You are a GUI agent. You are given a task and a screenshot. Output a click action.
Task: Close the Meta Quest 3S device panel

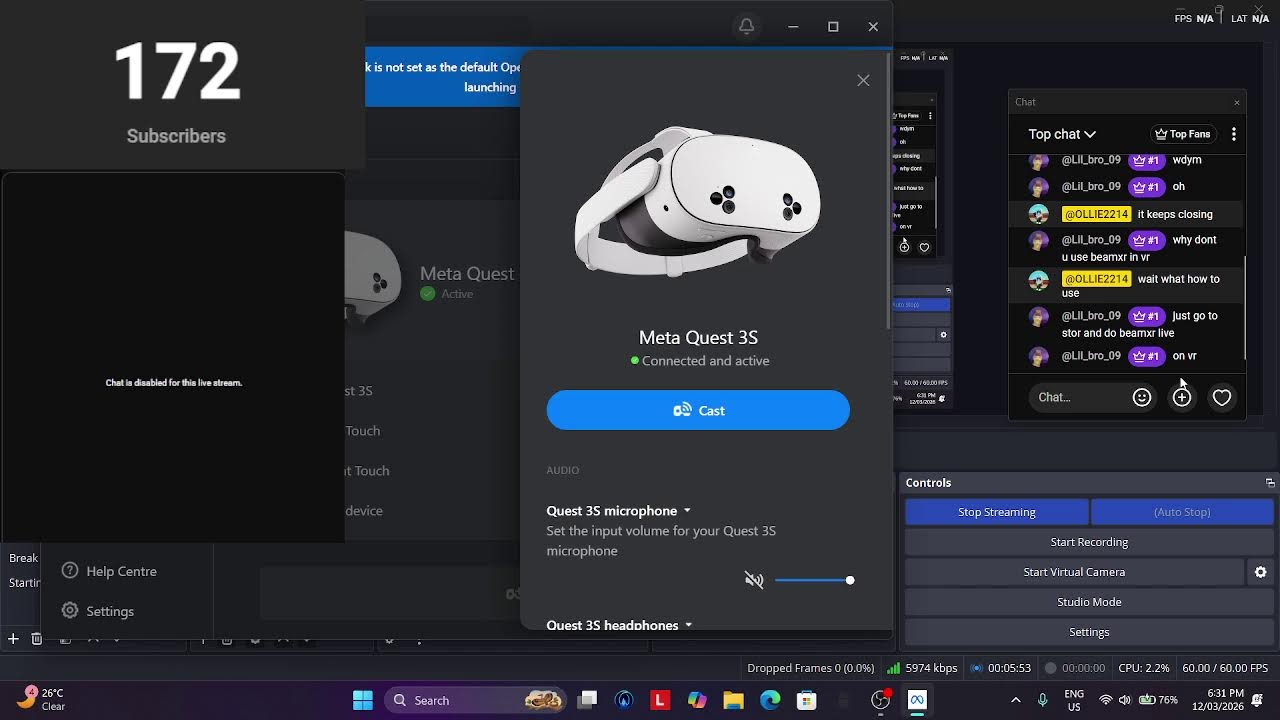click(x=863, y=81)
